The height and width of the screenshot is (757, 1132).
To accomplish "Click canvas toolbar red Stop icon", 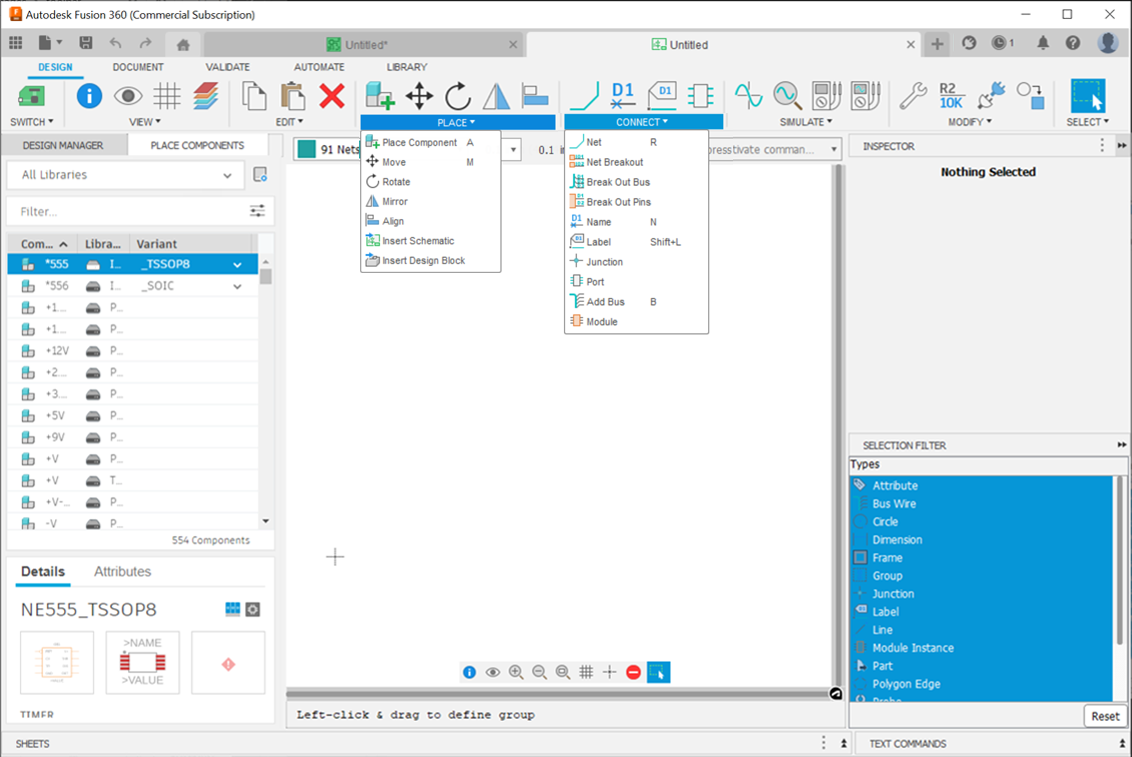I will point(633,672).
